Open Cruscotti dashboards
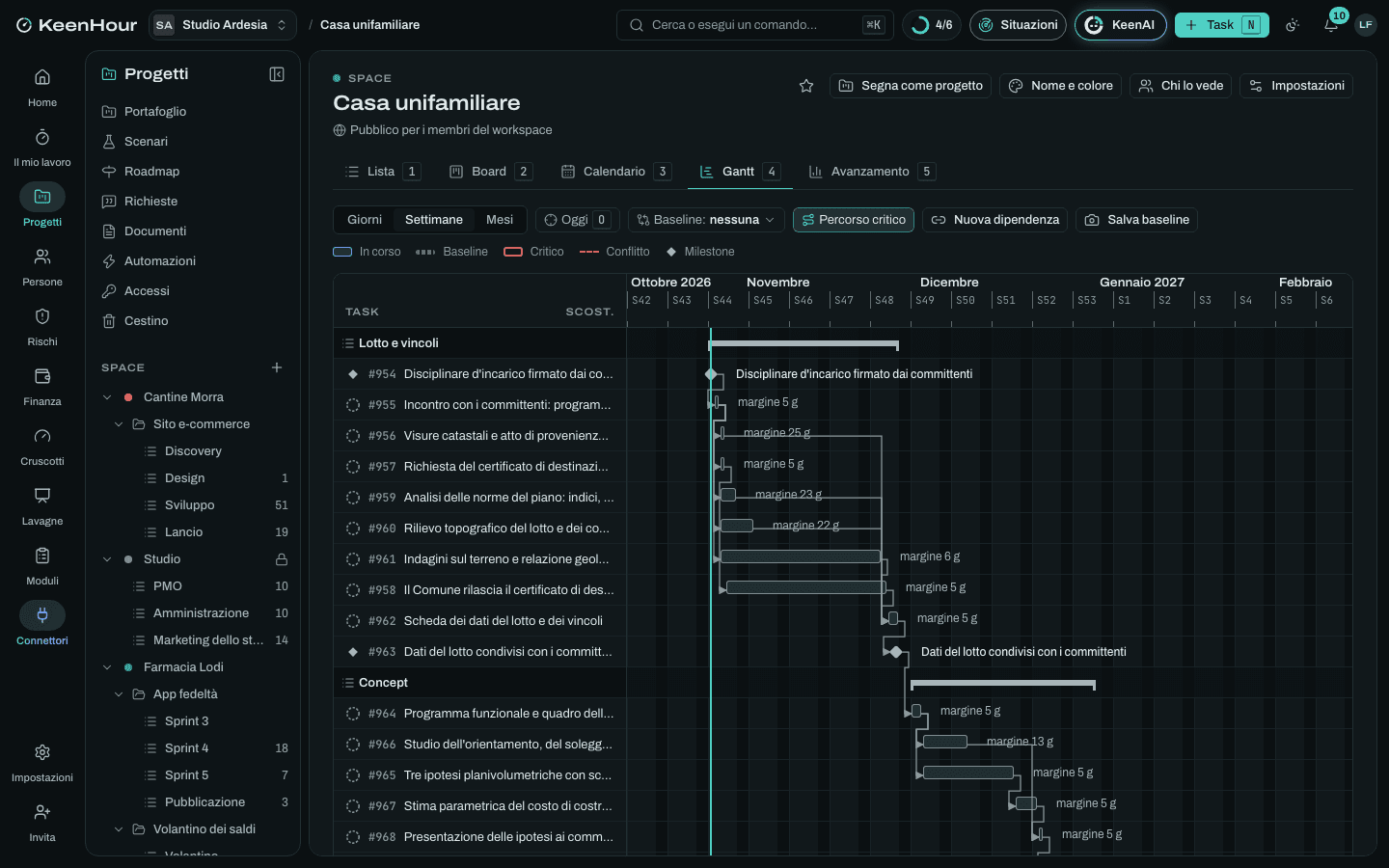 pyautogui.click(x=42, y=446)
